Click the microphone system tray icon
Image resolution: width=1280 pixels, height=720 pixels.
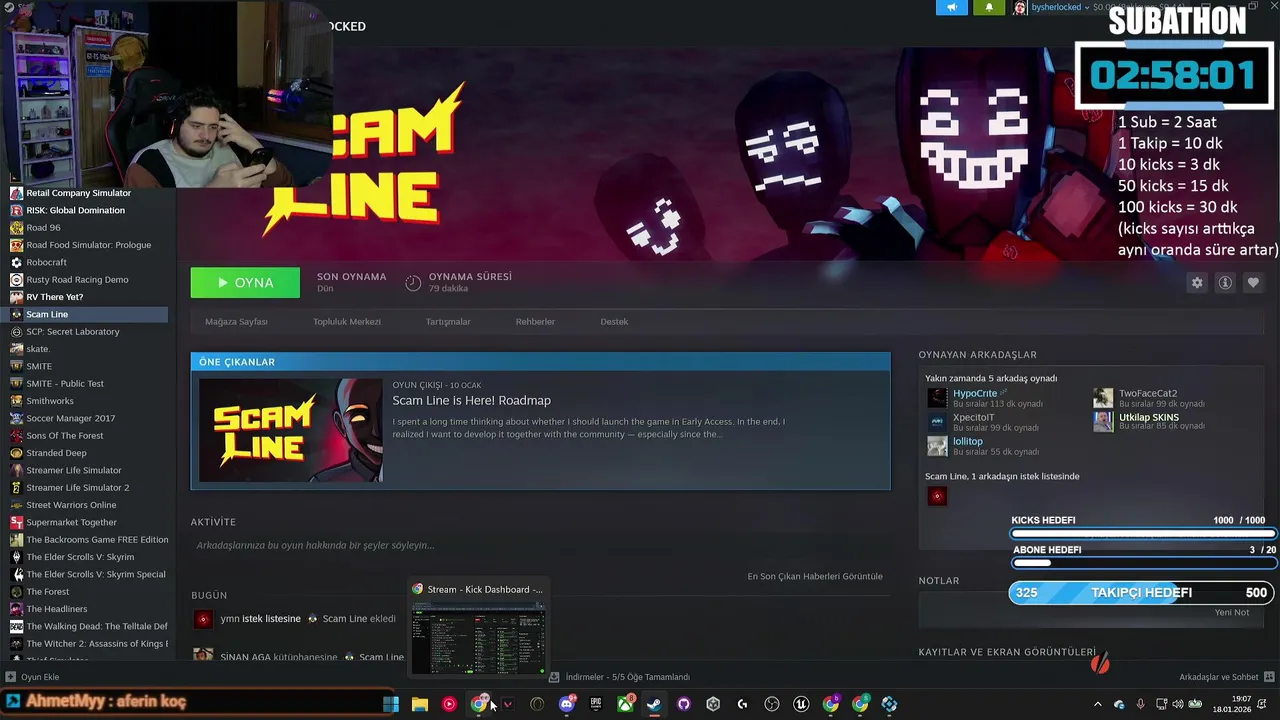(x=1140, y=704)
